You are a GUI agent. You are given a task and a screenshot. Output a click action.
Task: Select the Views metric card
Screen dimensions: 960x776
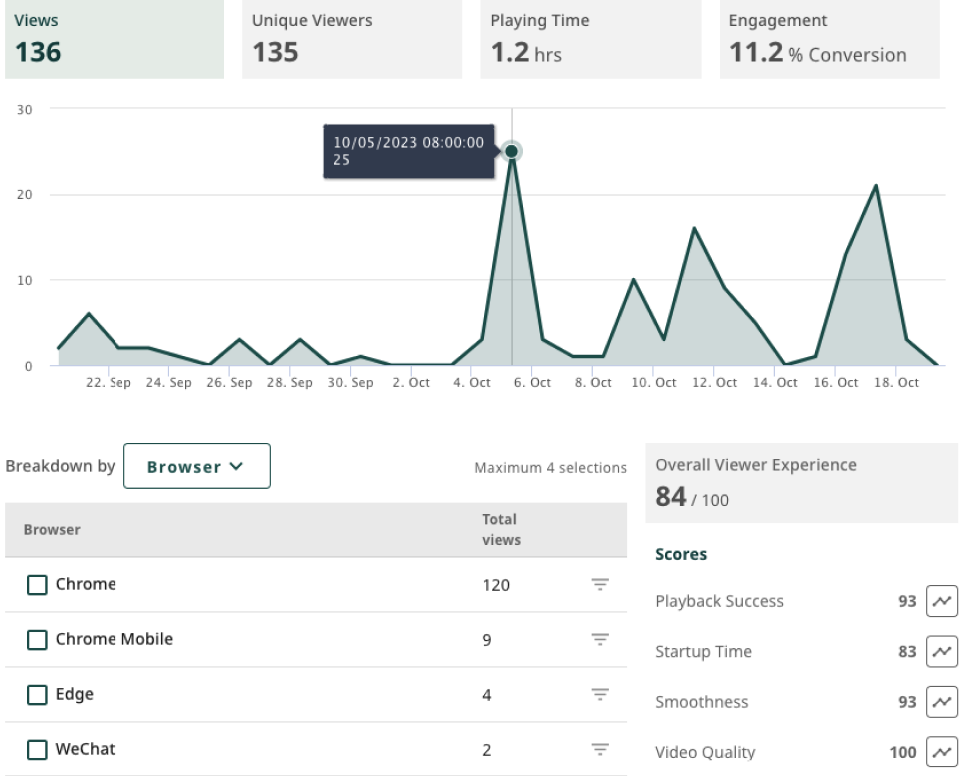coord(114,39)
